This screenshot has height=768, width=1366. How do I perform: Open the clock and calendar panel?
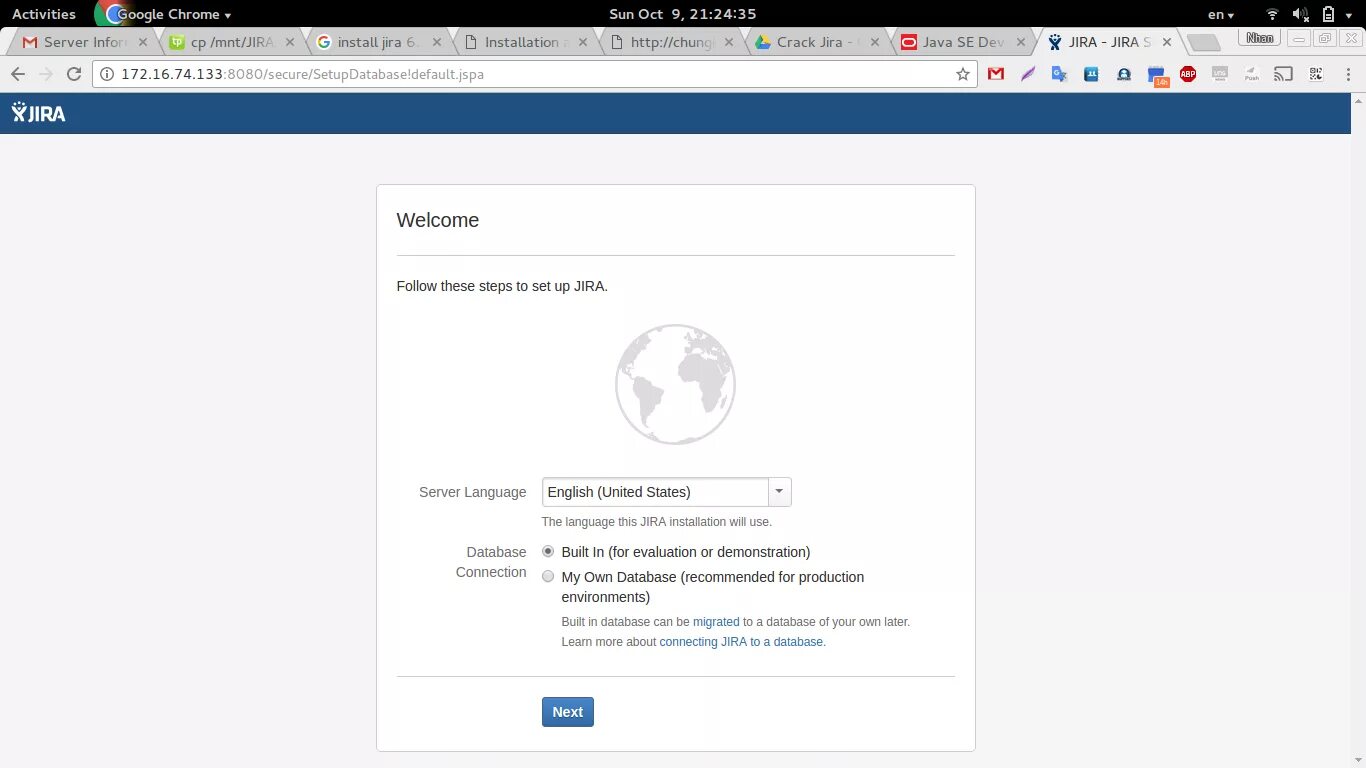click(683, 14)
